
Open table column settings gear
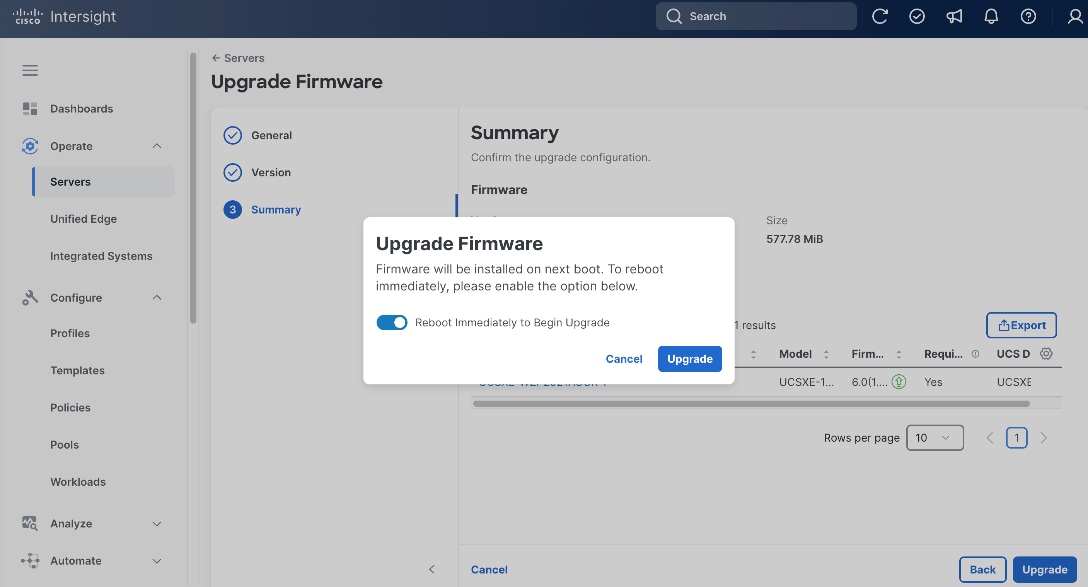(1046, 354)
